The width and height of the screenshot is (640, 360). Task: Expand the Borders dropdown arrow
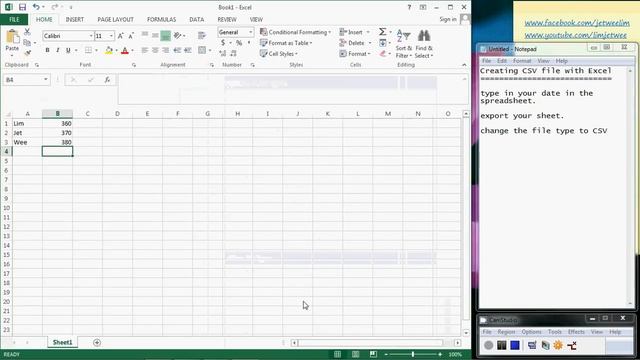tap(96, 50)
